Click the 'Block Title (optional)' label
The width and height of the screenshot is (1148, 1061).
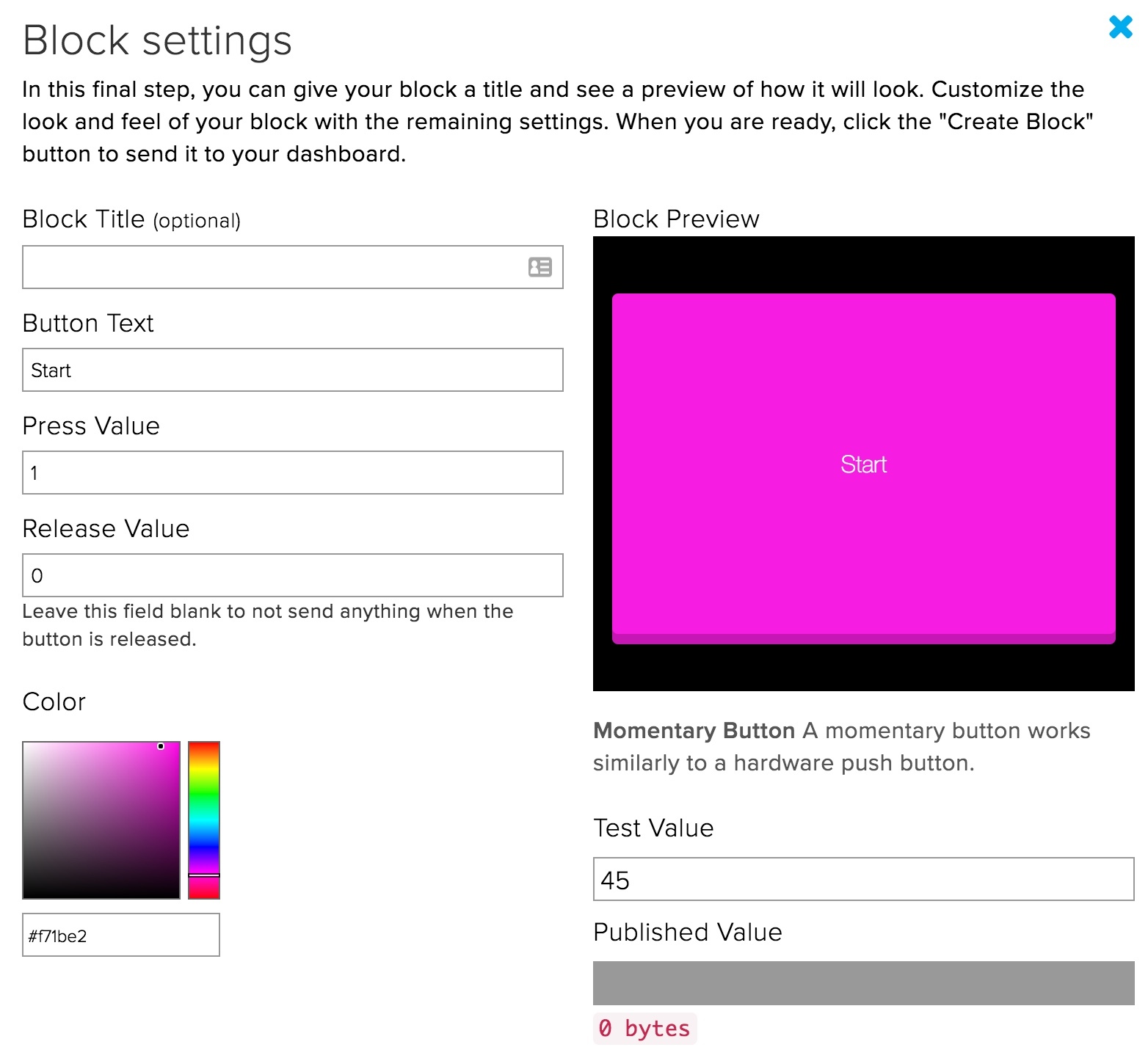131,219
